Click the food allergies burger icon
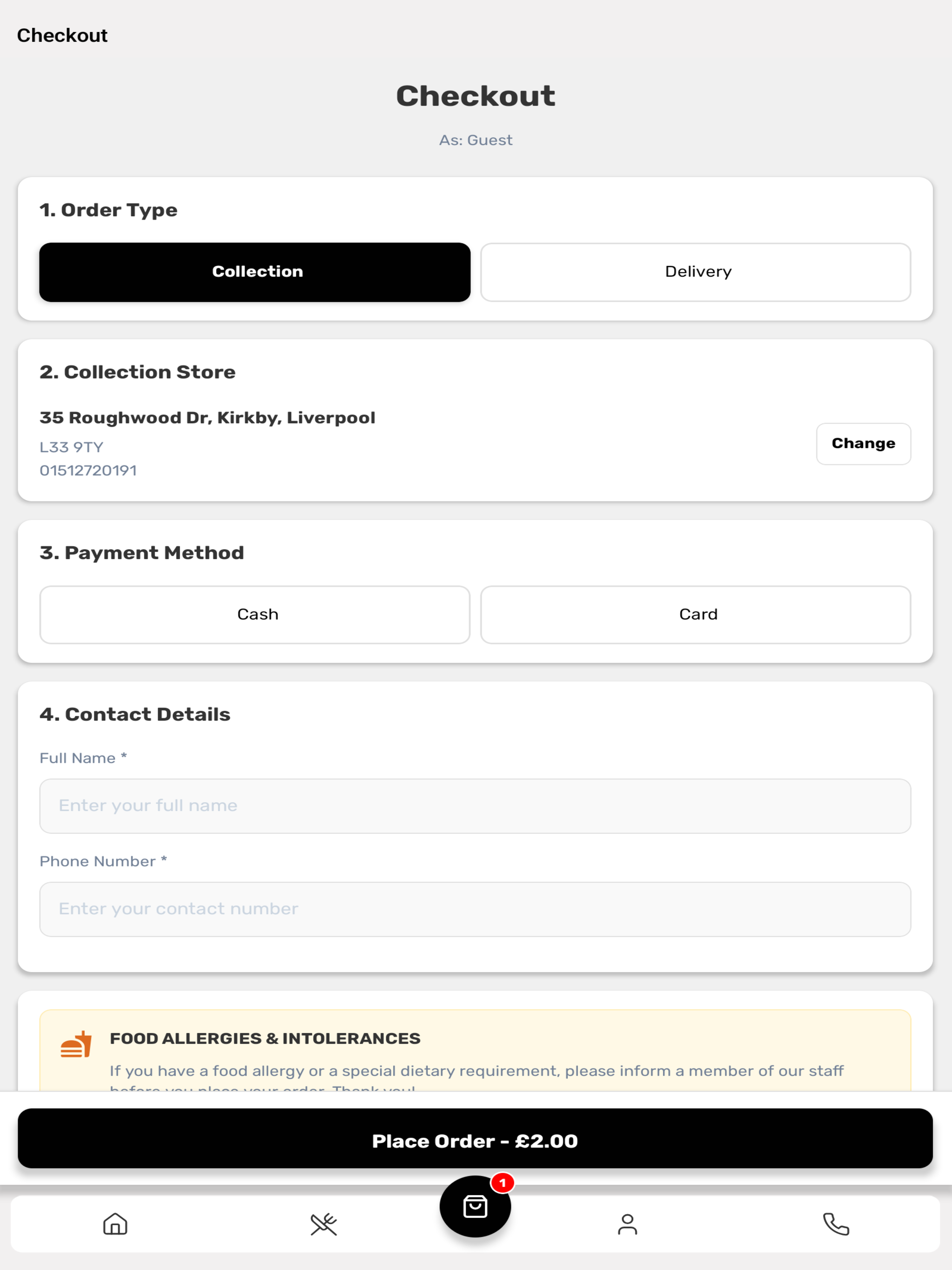Viewport: 952px width, 1270px height. point(76,1043)
